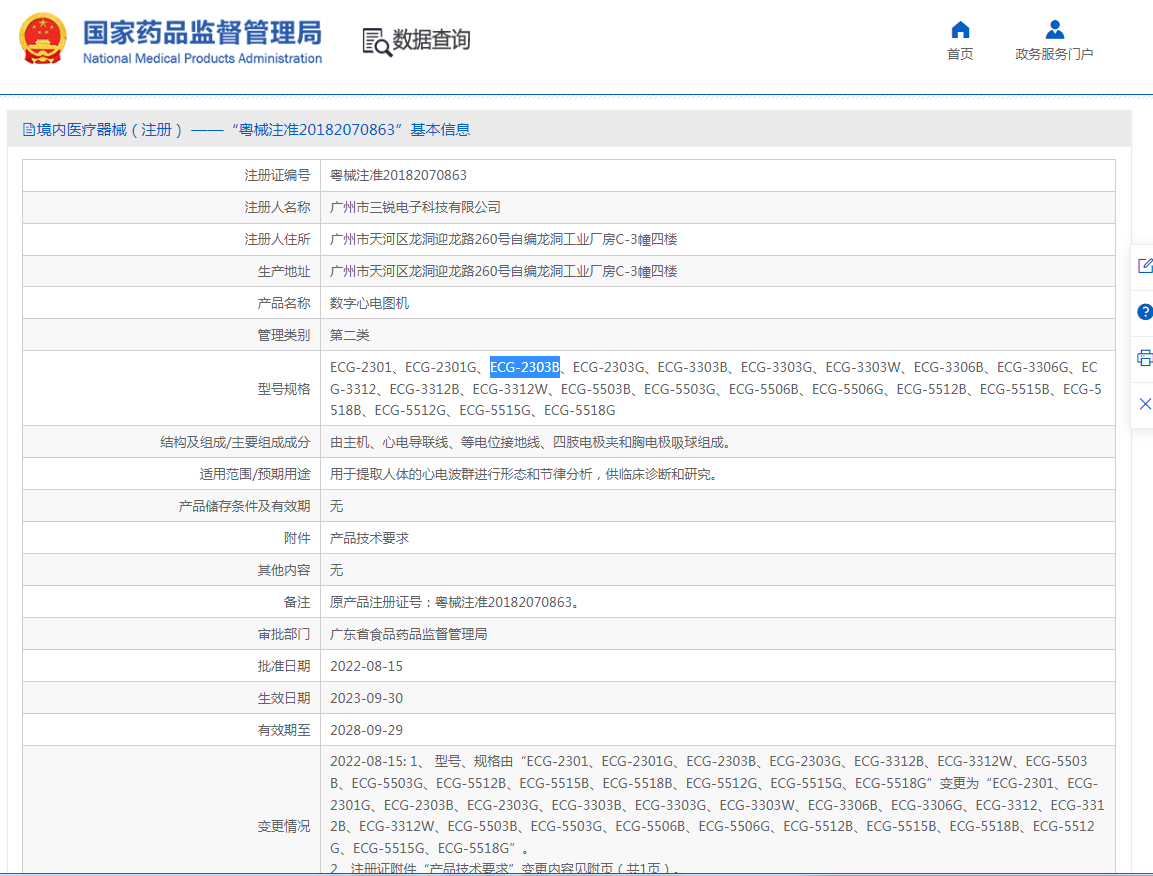Image resolution: width=1153 pixels, height=876 pixels.
Task: Click the 有效期至 label
Action: tap(284, 730)
